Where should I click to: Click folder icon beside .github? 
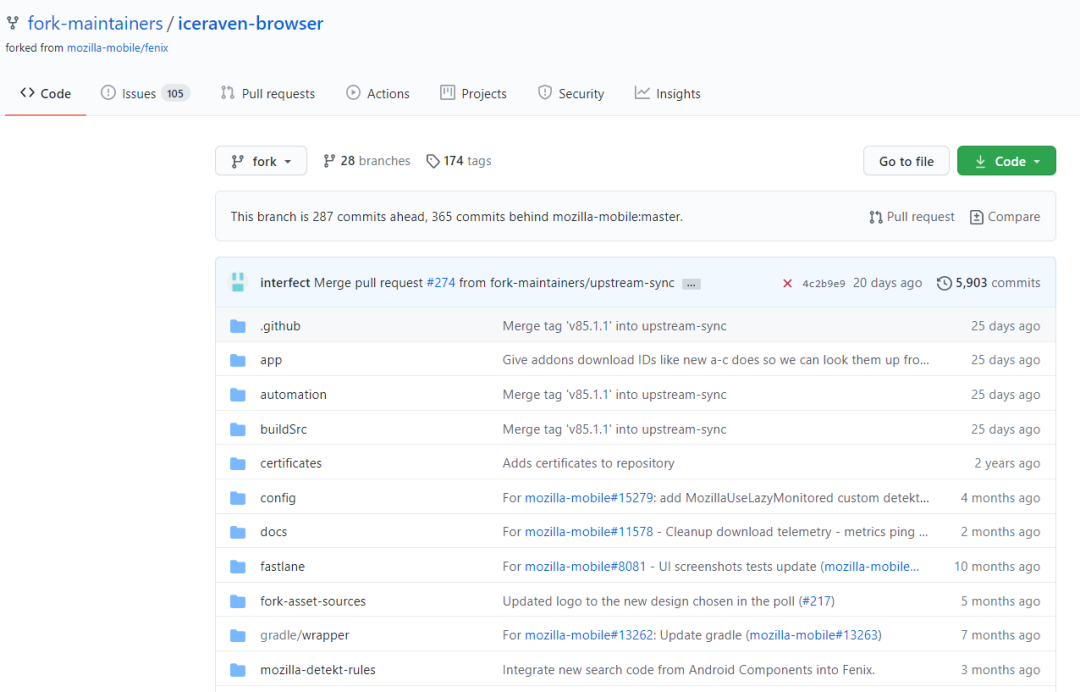point(238,326)
